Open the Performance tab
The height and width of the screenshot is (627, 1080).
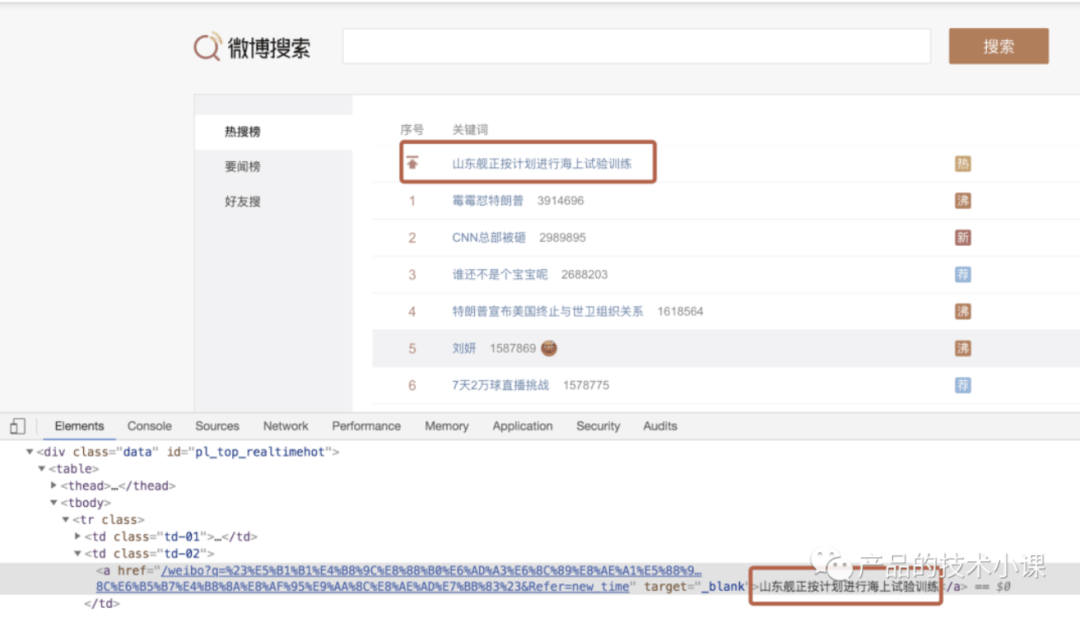pyautogui.click(x=366, y=426)
